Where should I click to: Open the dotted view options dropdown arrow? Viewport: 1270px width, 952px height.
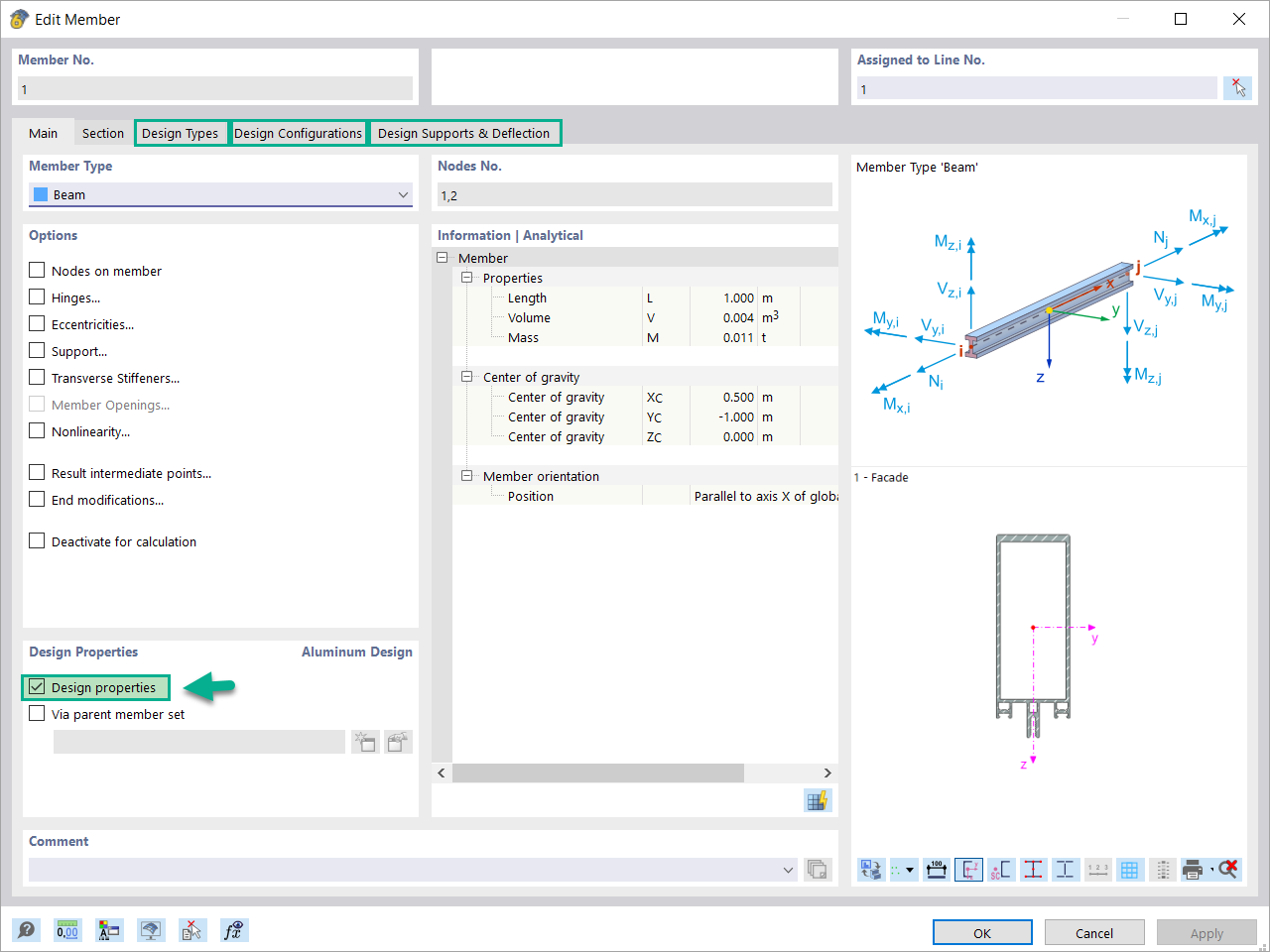click(910, 871)
